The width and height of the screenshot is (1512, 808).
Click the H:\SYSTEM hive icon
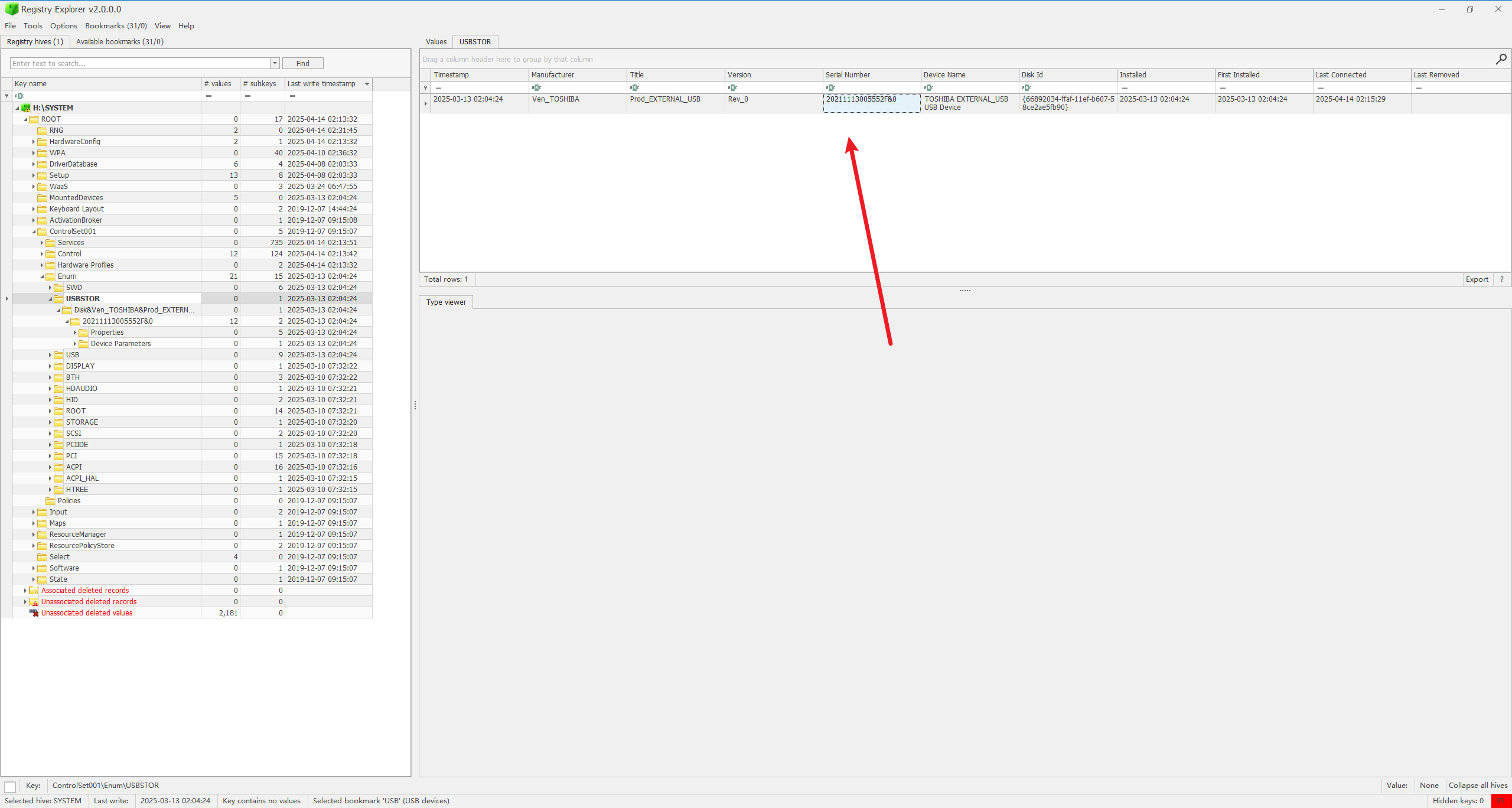26,108
